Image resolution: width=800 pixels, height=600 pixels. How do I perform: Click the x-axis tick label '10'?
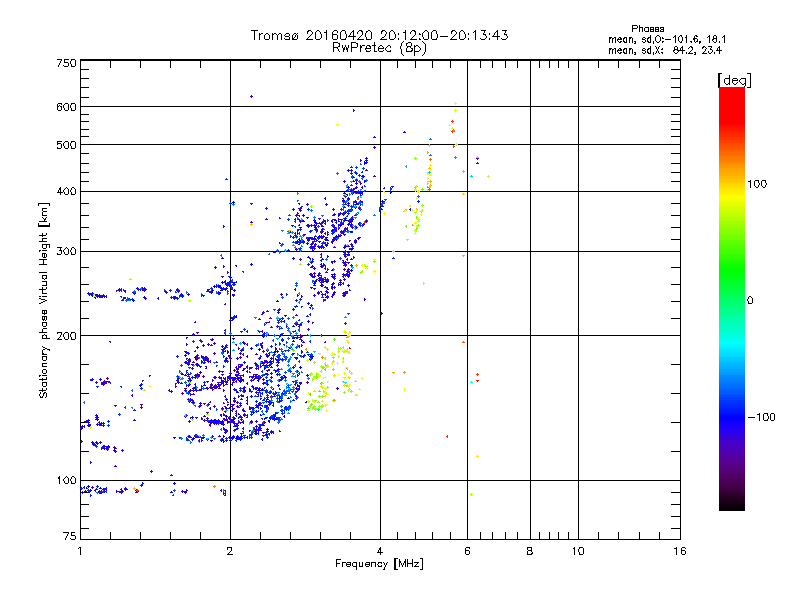(x=578, y=551)
